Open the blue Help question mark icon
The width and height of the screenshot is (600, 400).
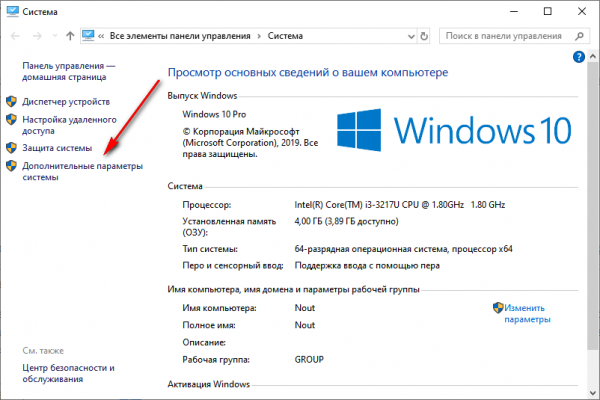click(579, 57)
